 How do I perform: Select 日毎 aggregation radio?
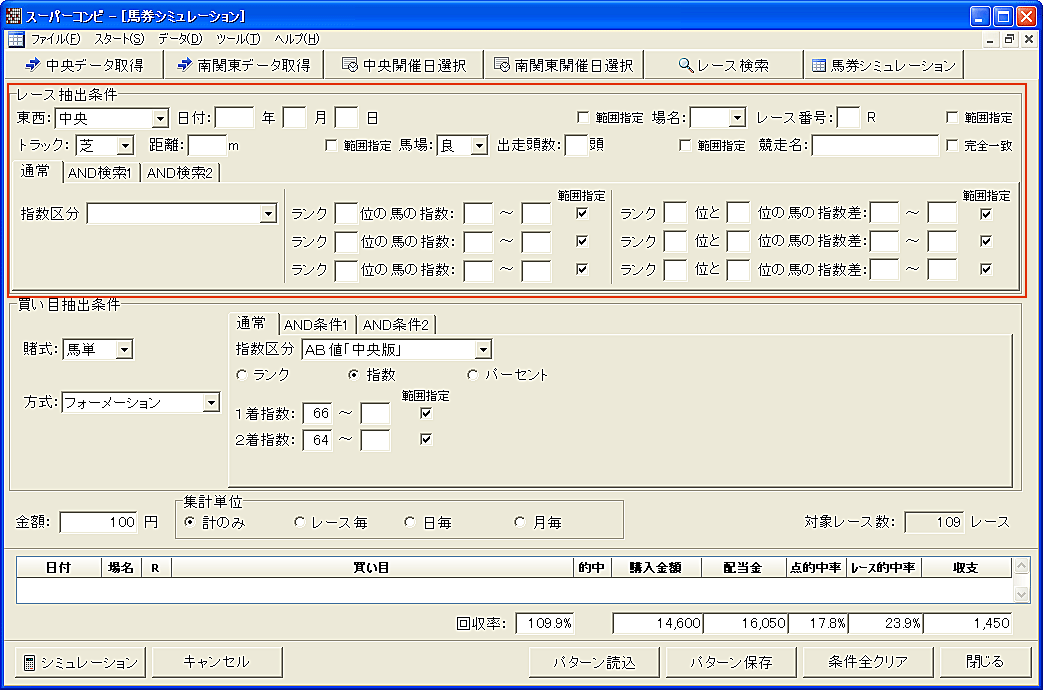tap(410, 522)
